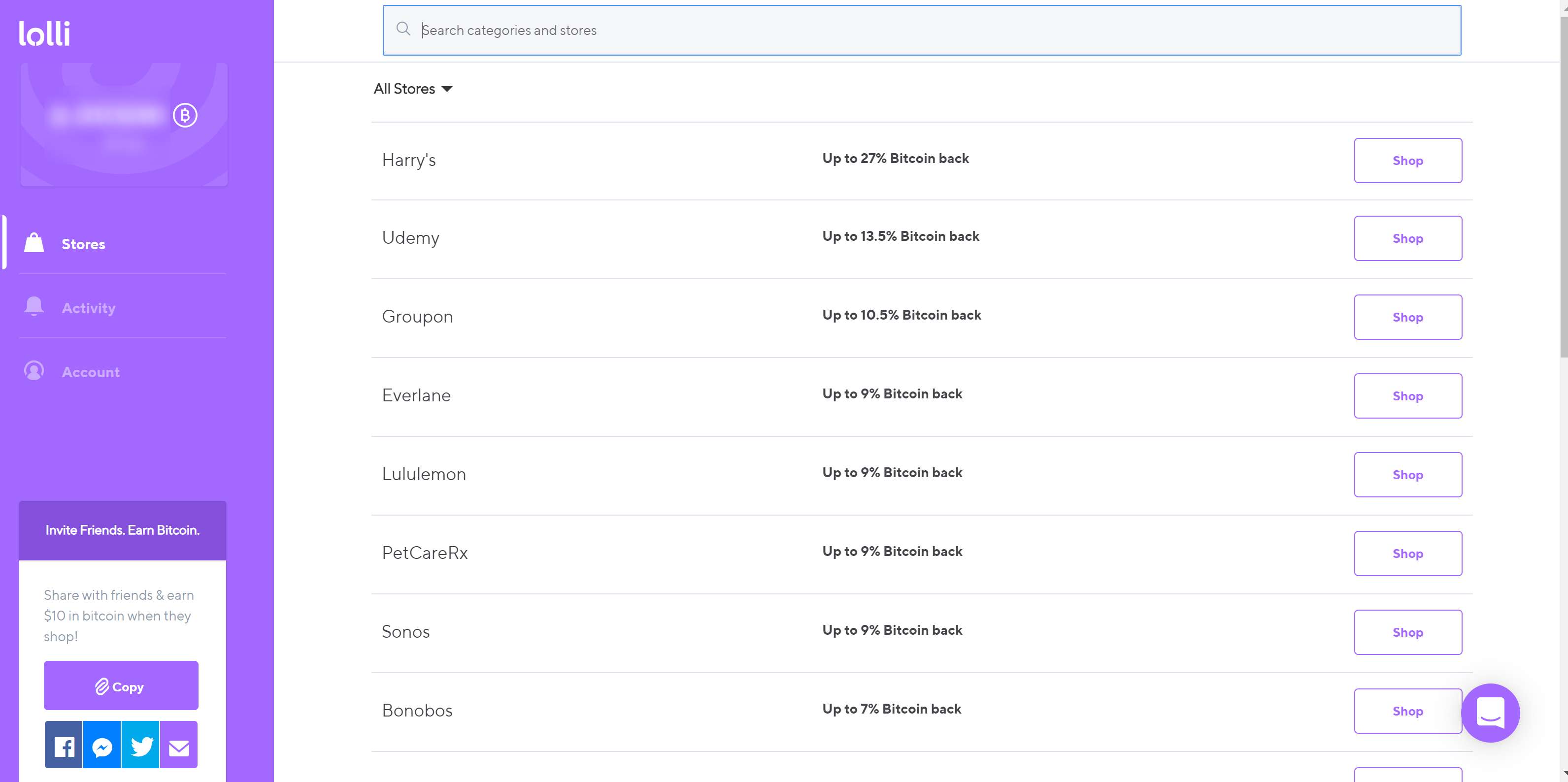
Task: Select the Sonos store name
Action: pos(406,632)
